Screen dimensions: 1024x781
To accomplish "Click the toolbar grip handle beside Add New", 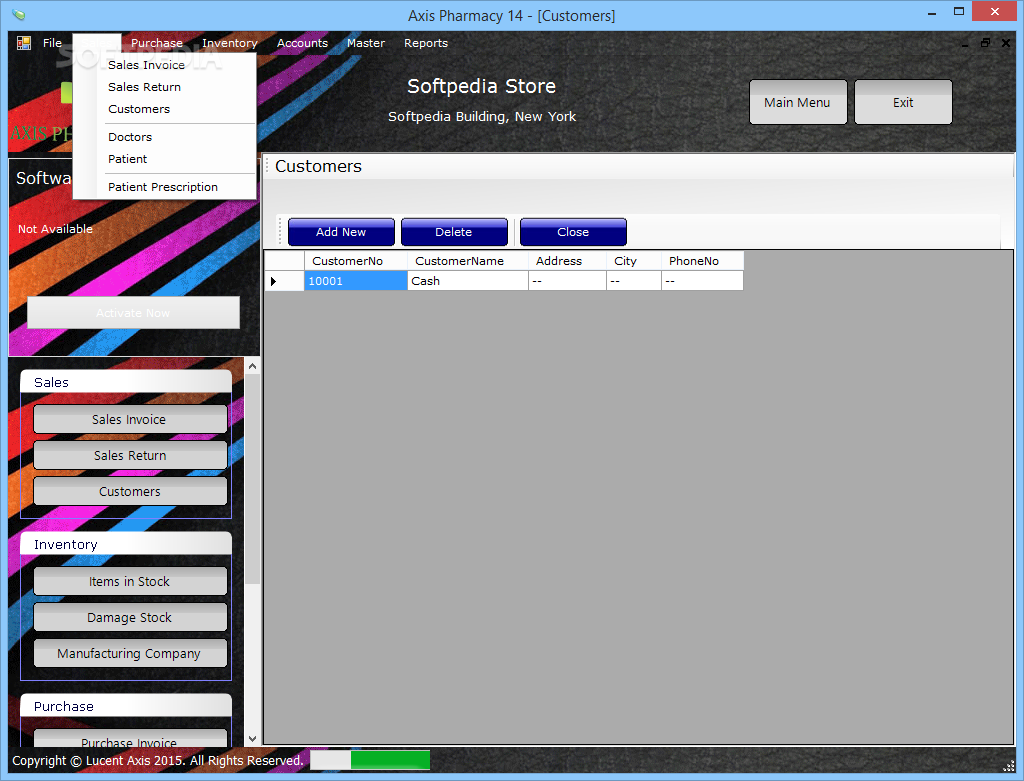I will [x=281, y=232].
